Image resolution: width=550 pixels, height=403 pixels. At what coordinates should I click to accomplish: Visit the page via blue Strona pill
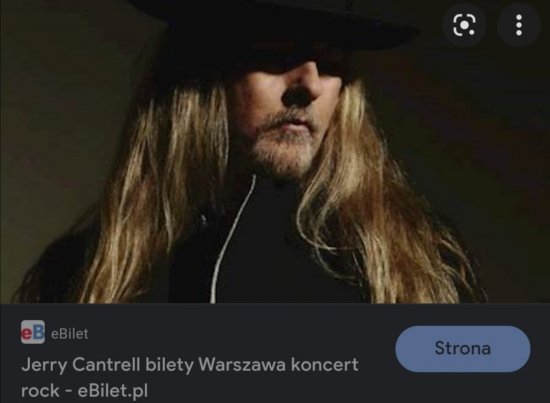click(x=463, y=349)
